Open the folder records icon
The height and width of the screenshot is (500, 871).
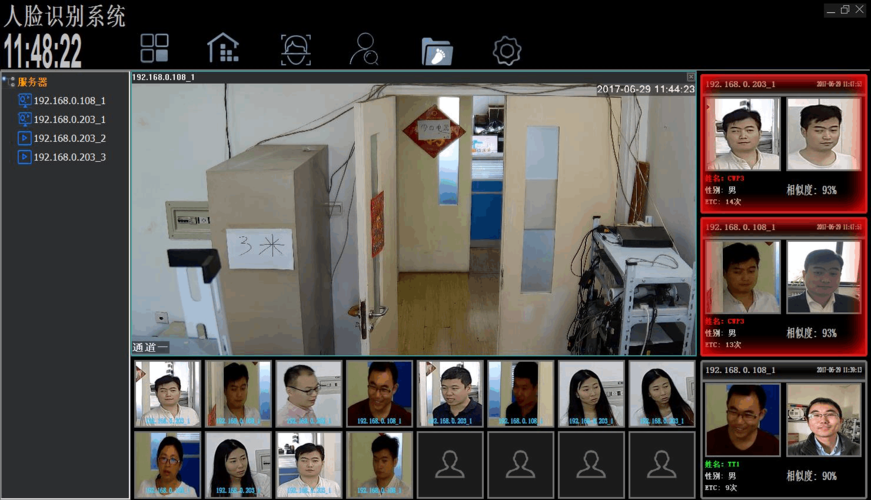pos(436,49)
